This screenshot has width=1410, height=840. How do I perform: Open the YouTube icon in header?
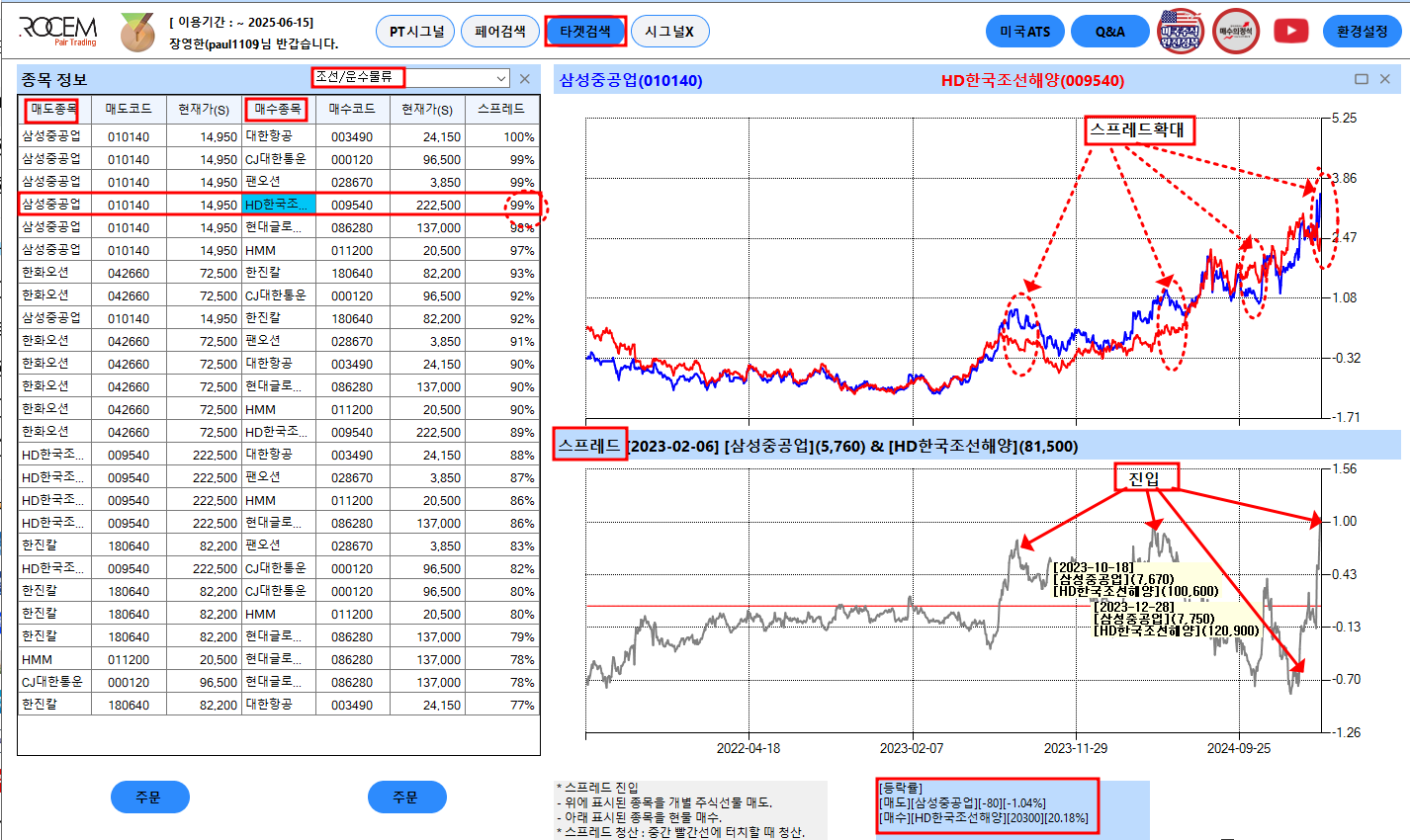(x=1290, y=31)
